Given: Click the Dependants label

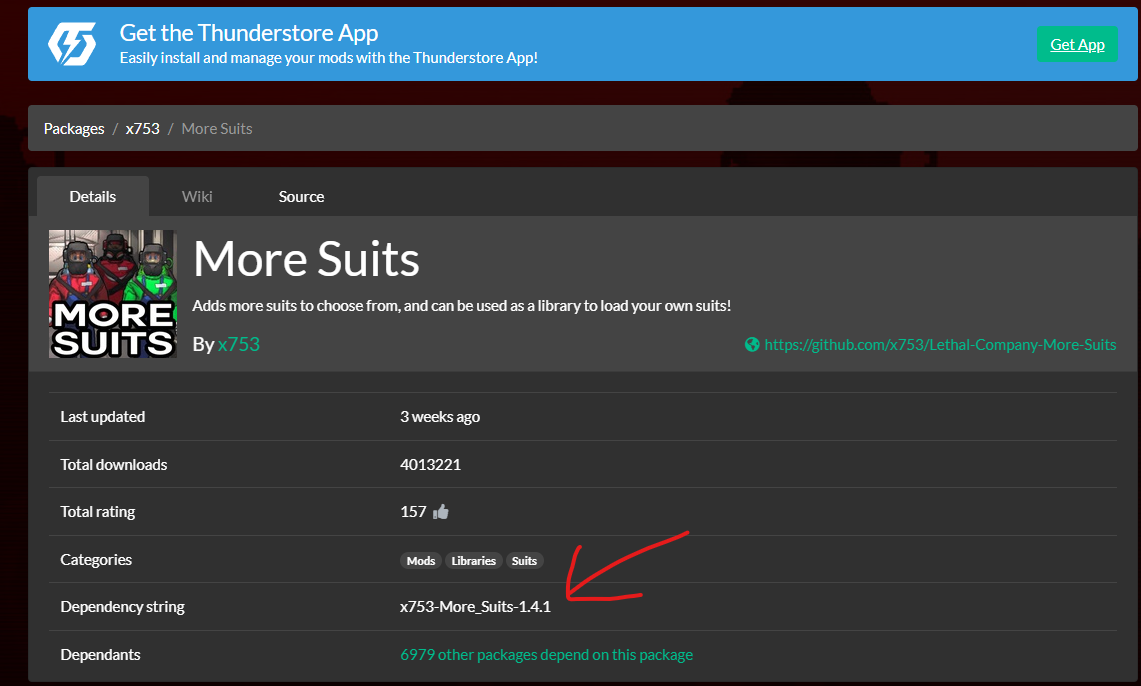Looking at the screenshot, I should 100,655.
